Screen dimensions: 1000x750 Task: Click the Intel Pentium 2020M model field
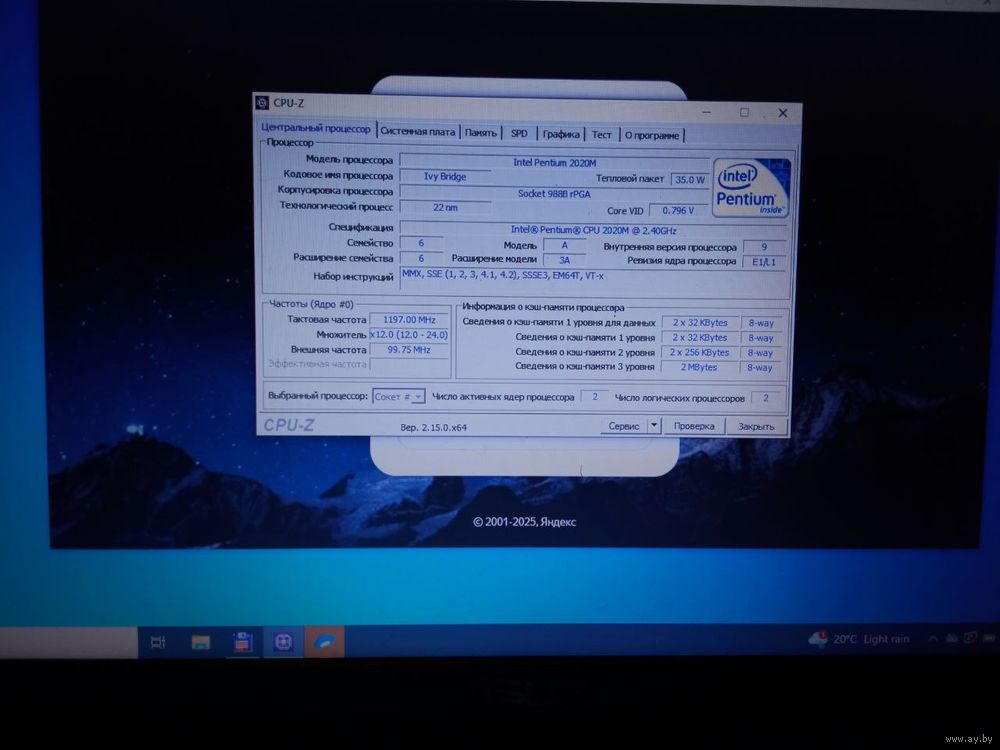(554, 162)
